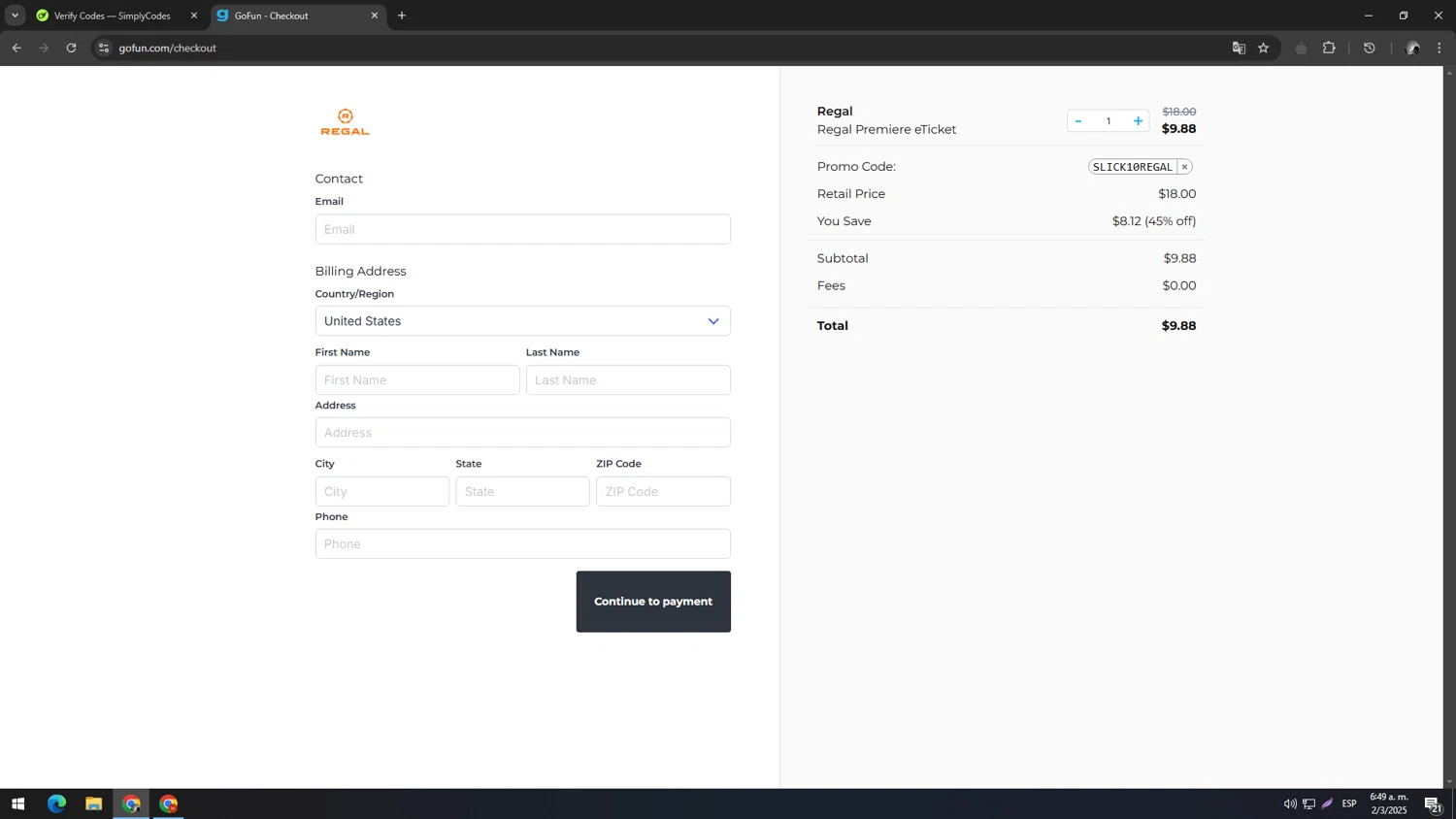View site information icon

tap(104, 48)
